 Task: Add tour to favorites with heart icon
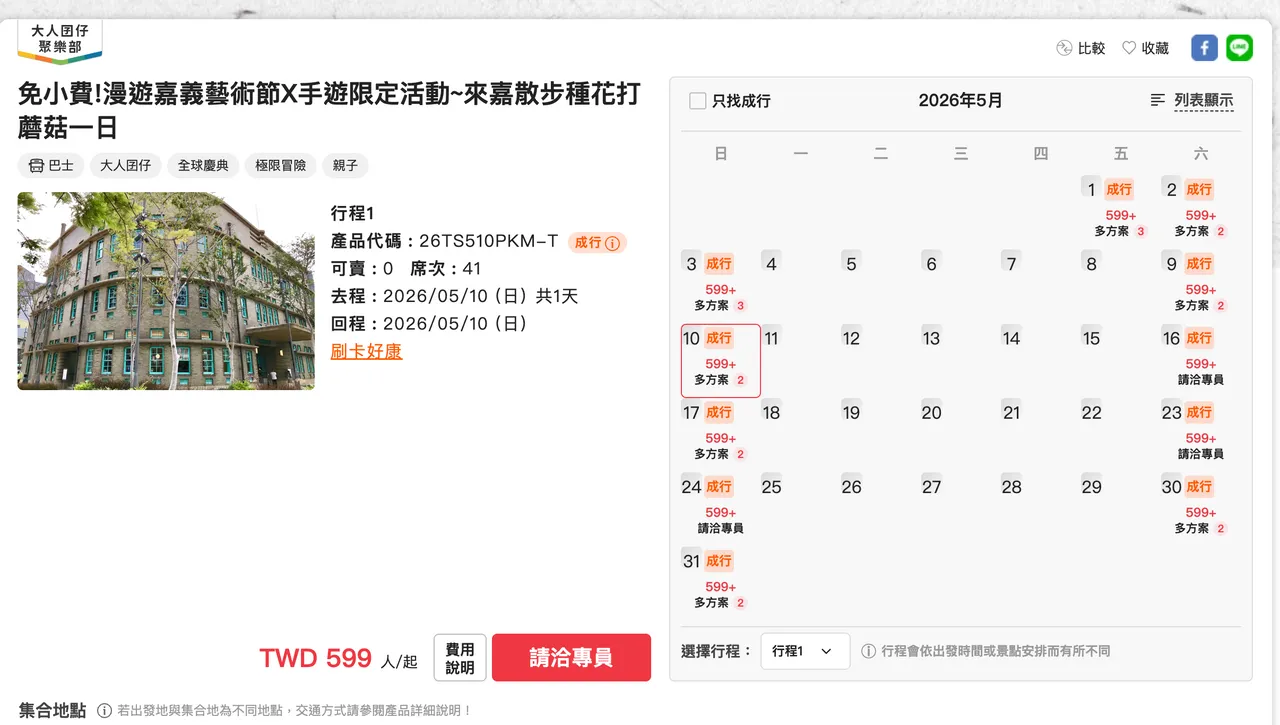click(x=1129, y=48)
